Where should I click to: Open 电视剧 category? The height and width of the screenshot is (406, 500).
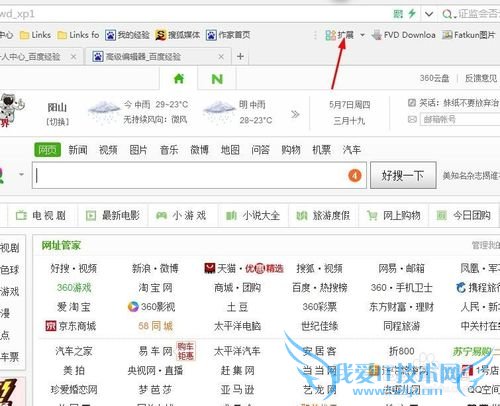click(41, 216)
